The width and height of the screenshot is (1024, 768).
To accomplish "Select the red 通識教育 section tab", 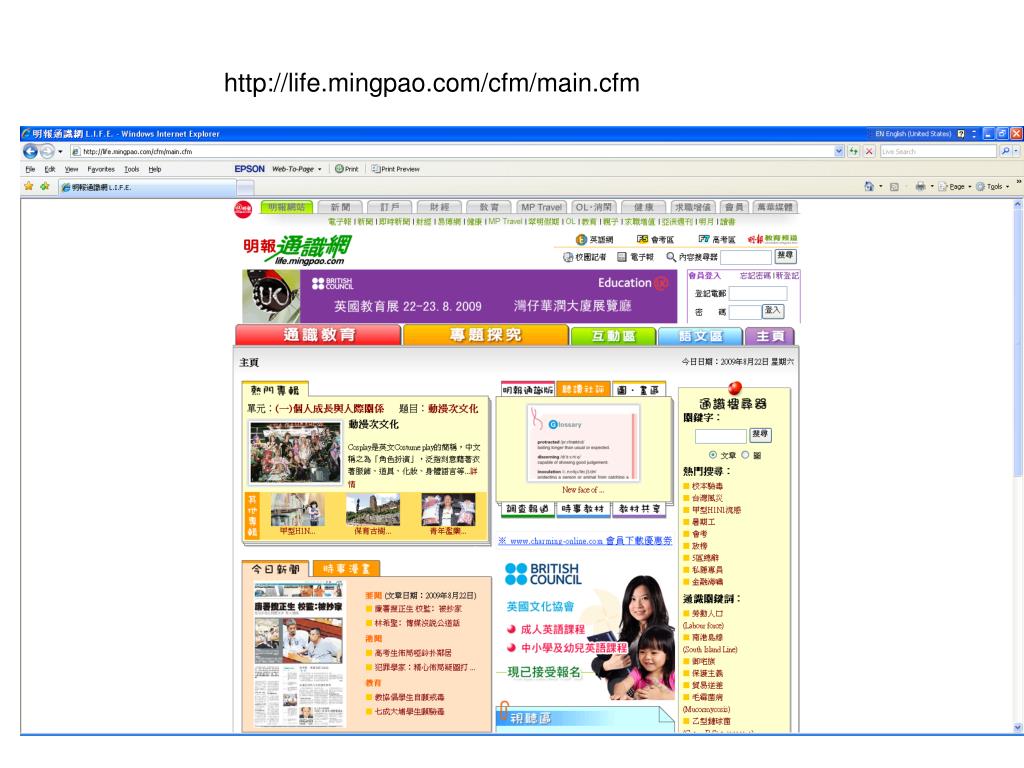I will click(319, 335).
